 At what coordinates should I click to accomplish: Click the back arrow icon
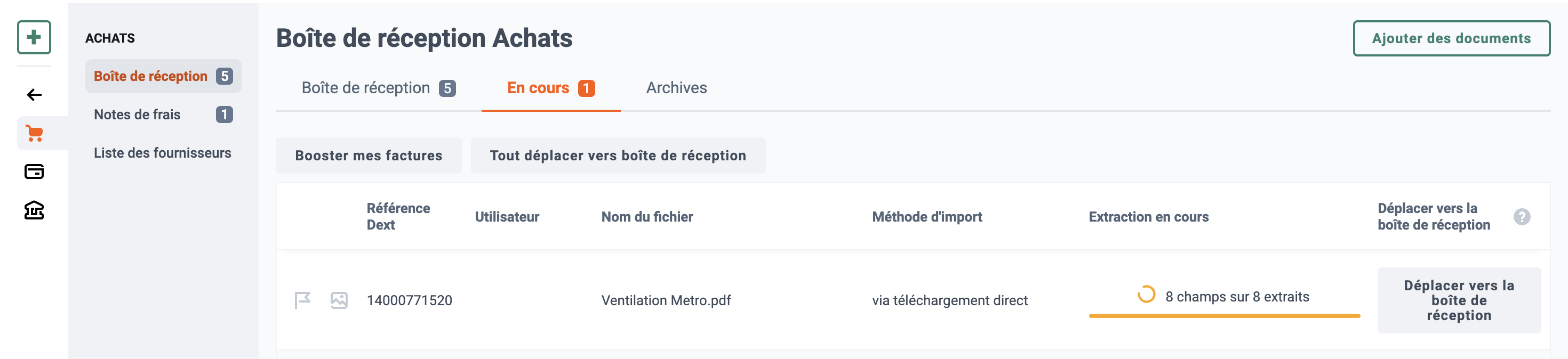[x=34, y=95]
